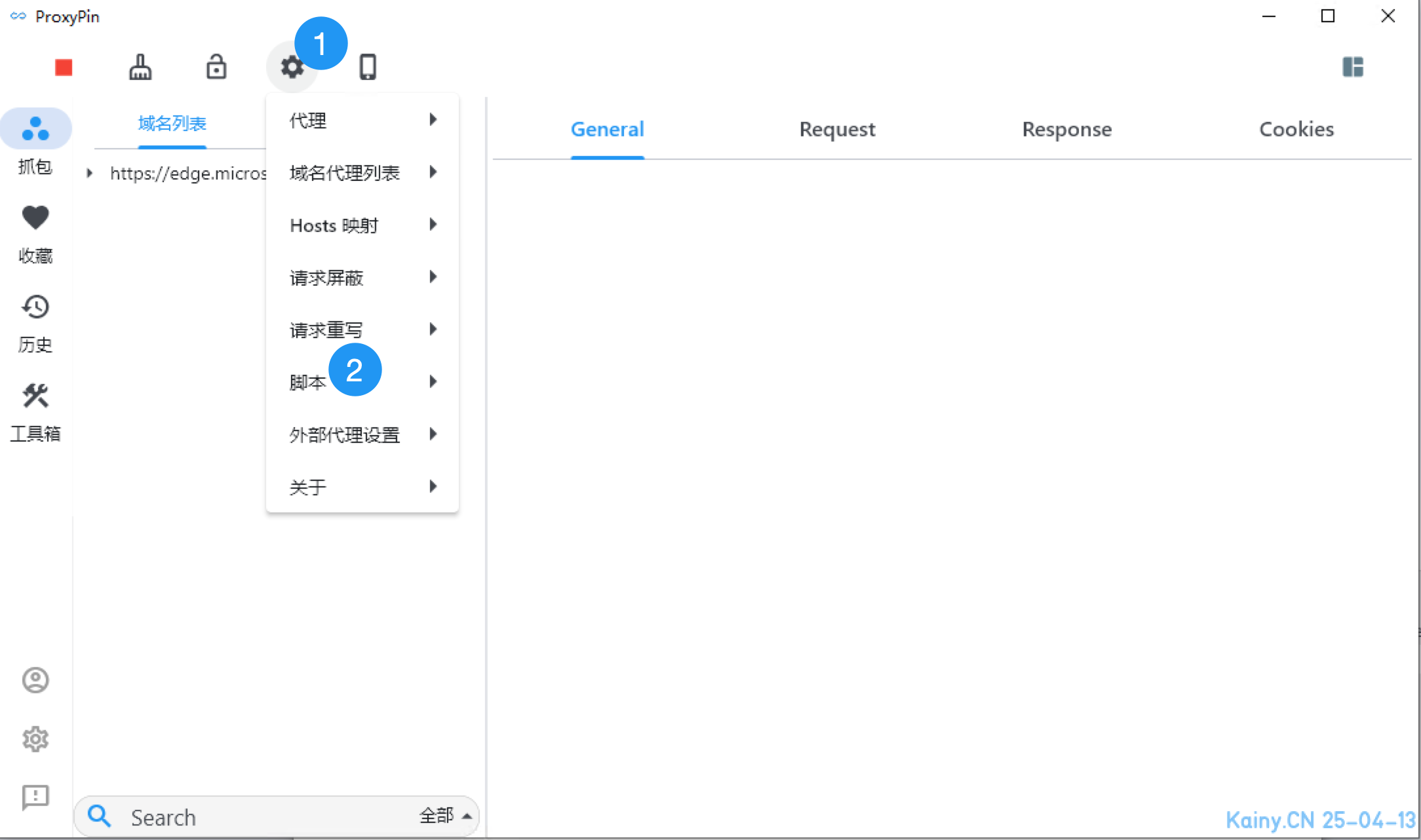The height and width of the screenshot is (840, 1421).
Task: Switch to the Cookies tab
Action: (1296, 130)
